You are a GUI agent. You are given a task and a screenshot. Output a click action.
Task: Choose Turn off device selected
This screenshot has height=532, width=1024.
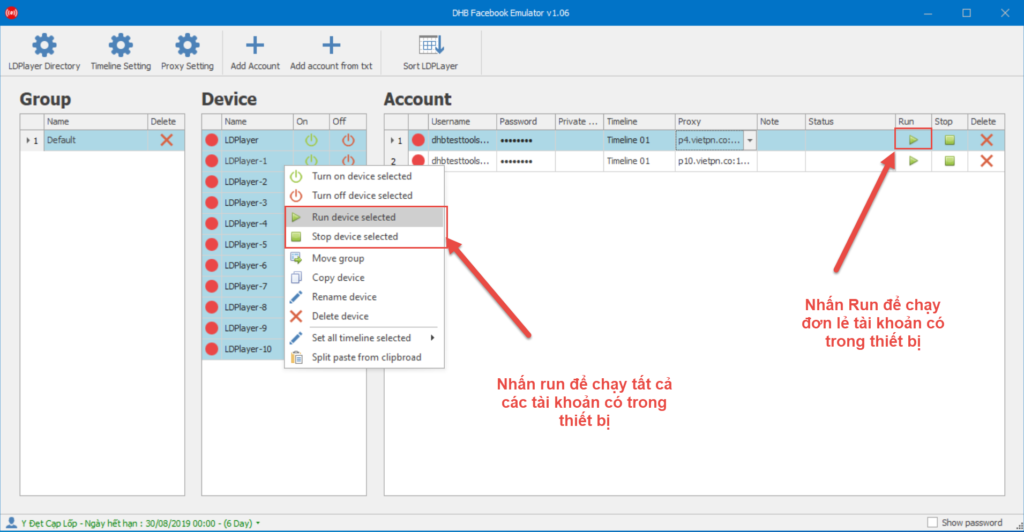click(364, 195)
